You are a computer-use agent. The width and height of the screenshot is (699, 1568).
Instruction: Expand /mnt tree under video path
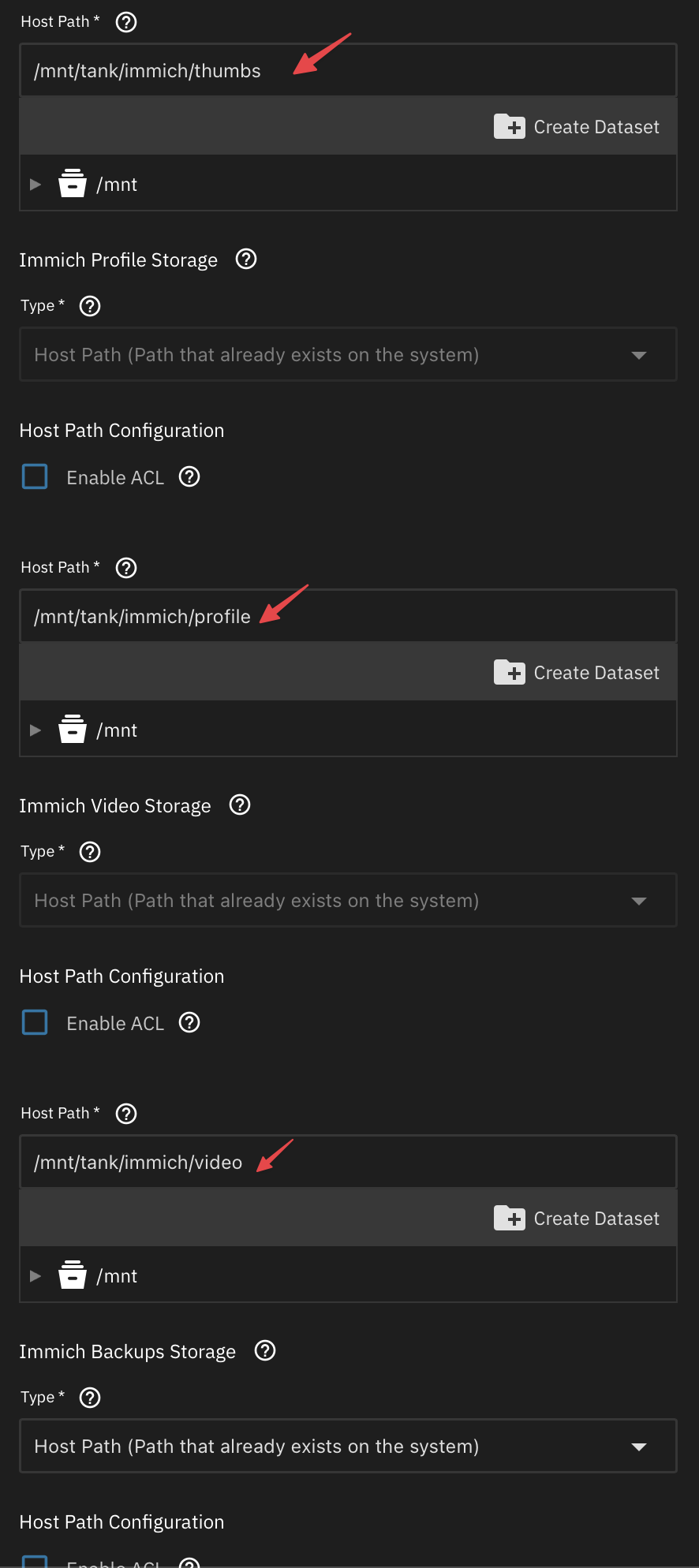[36, 1276]
